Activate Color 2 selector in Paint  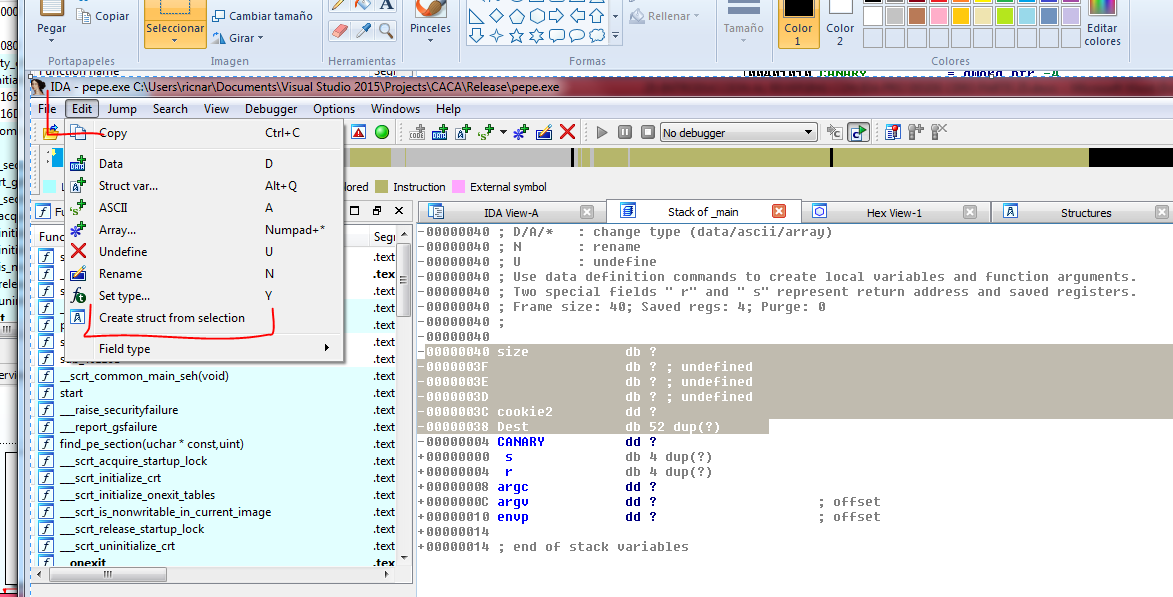840,24
